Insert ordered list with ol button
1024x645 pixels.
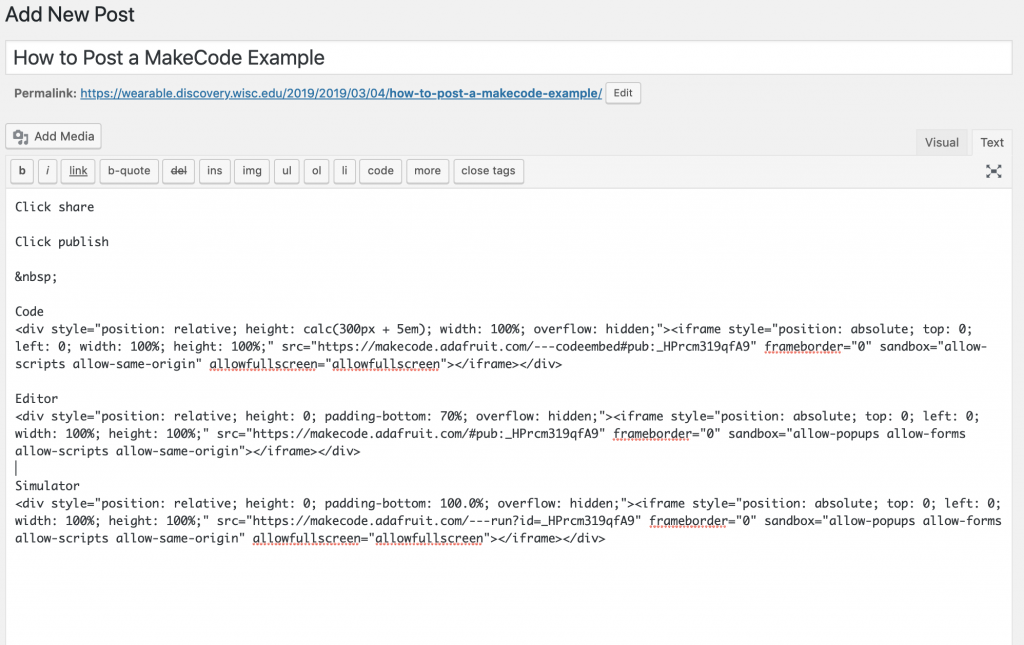tap(316, 171)
